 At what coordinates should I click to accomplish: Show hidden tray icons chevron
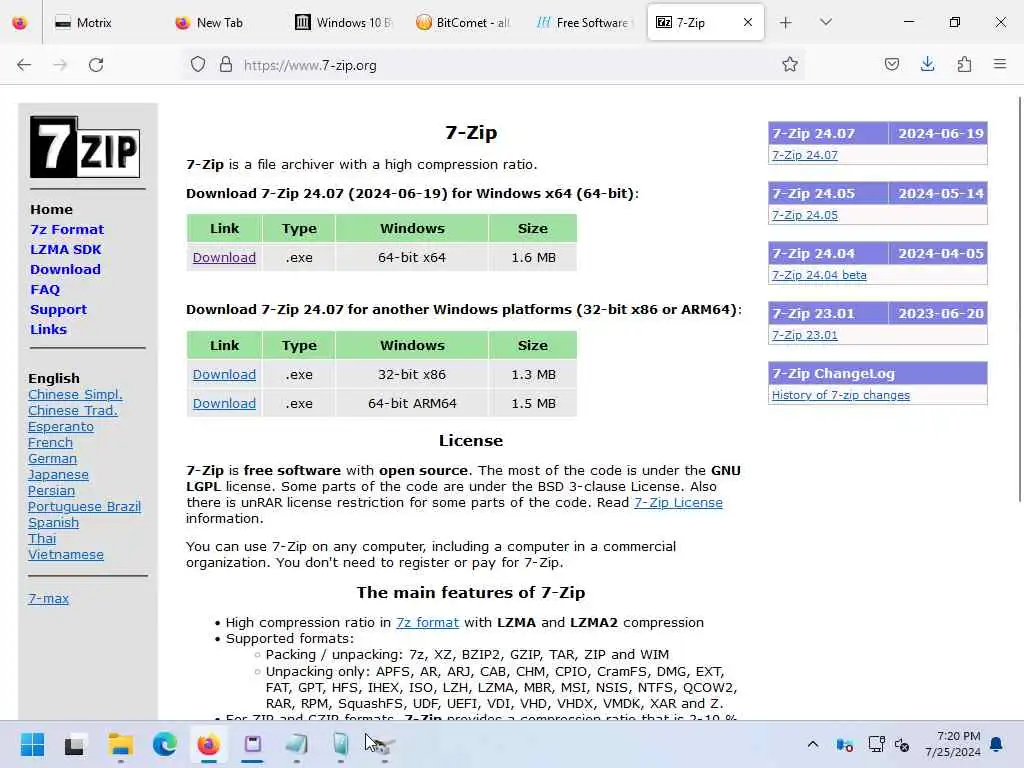point(812,744)
